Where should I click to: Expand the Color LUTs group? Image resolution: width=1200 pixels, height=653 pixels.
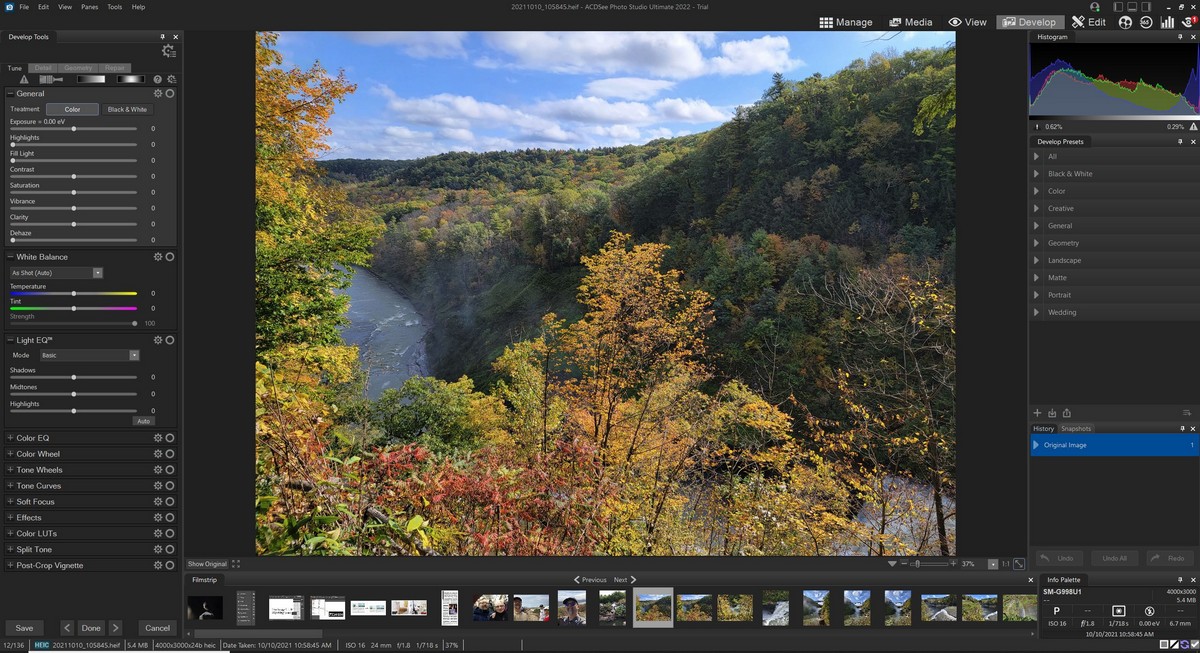click(10, 533)
